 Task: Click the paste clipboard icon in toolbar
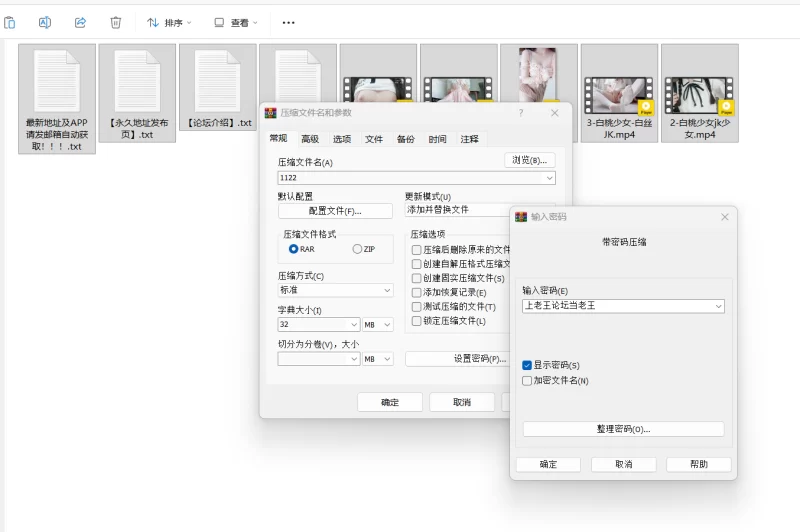10,22
